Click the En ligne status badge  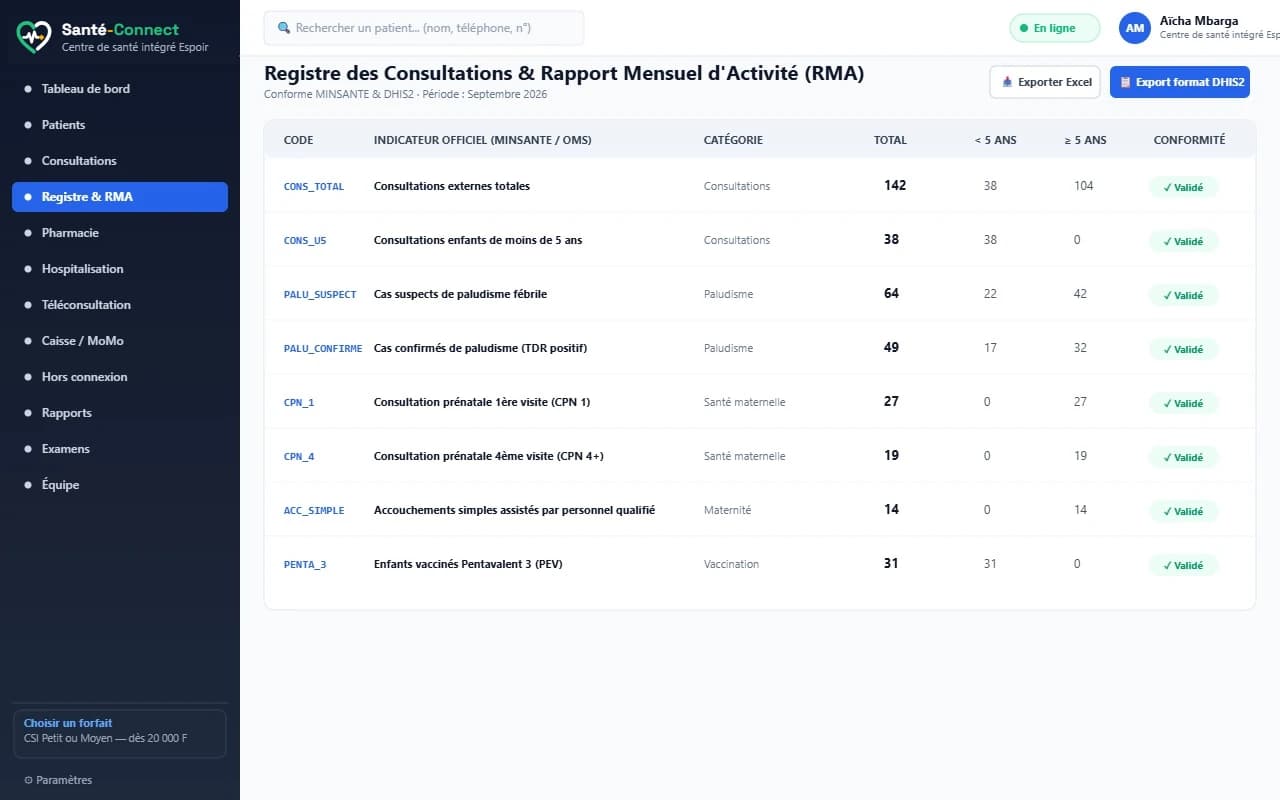[1054, 28]
